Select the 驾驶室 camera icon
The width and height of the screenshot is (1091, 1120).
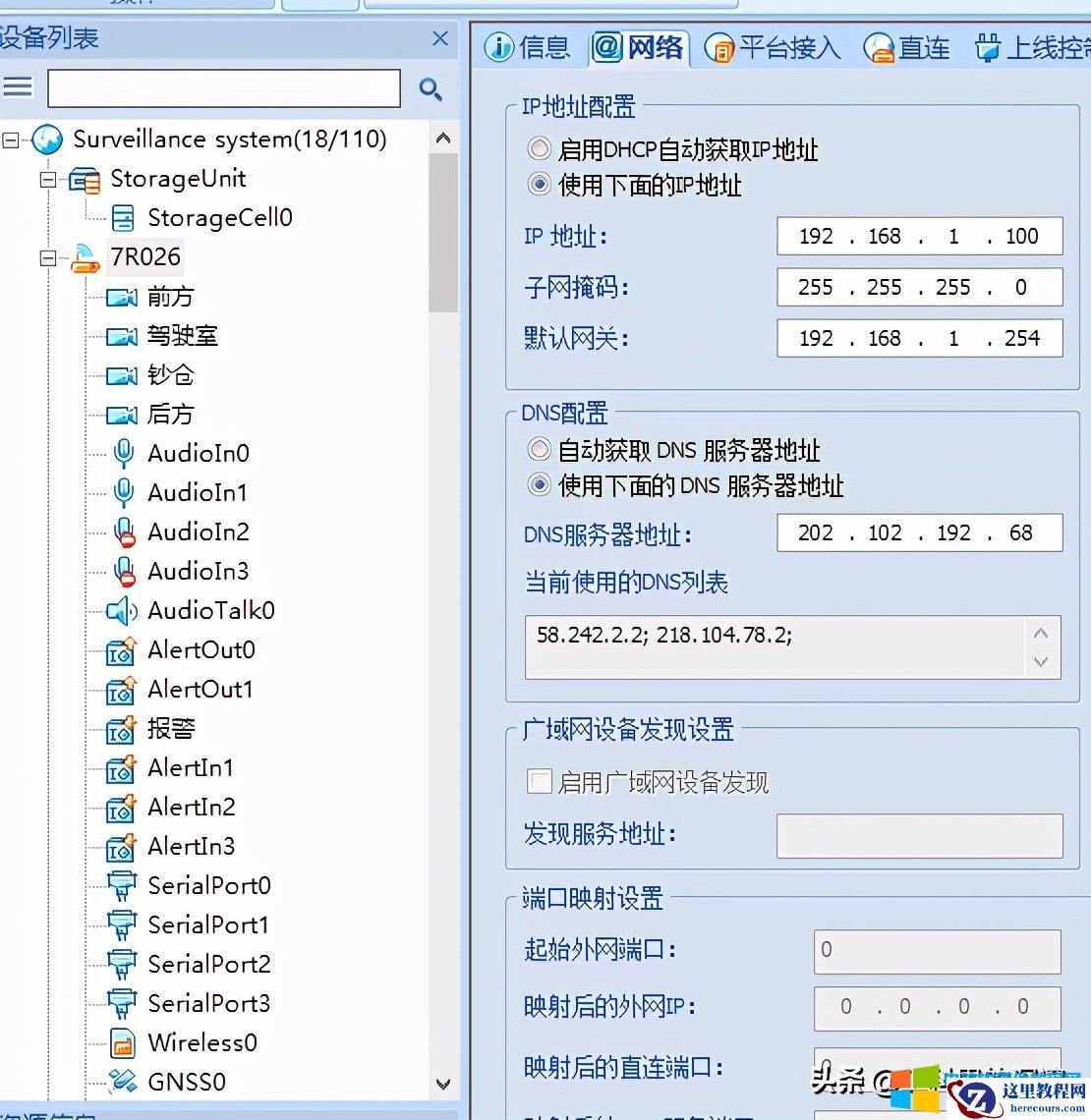pos(122,336)
